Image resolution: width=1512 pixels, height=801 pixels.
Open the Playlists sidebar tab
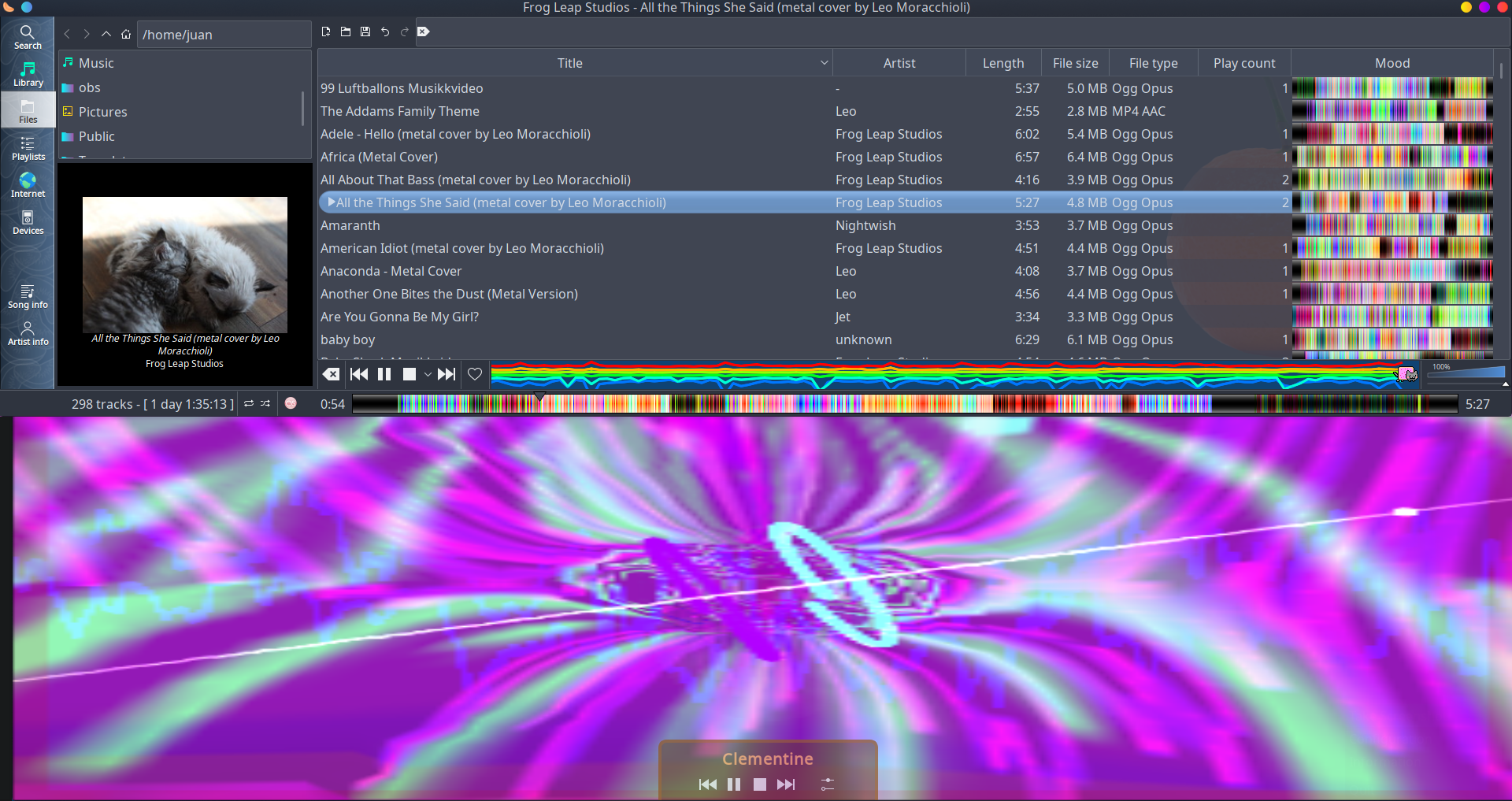(28, 148)
